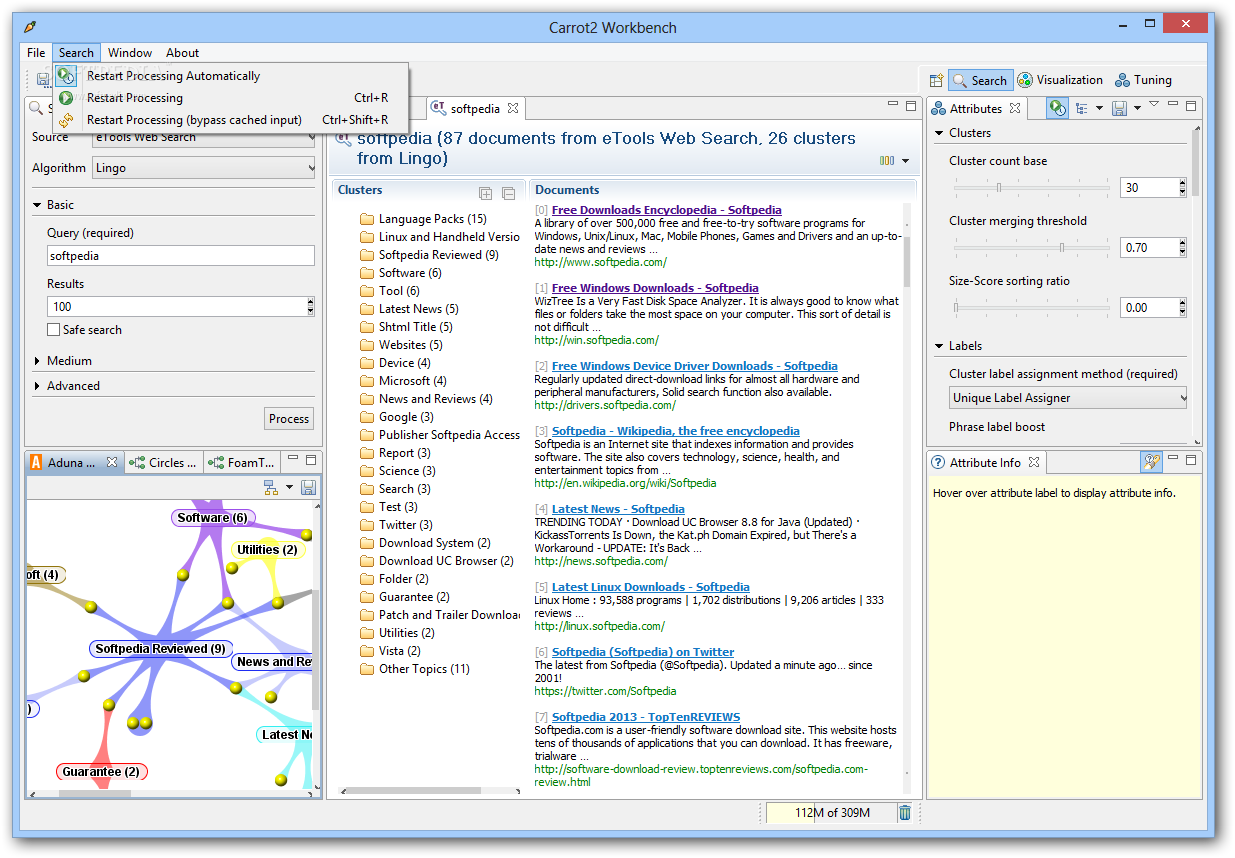Adjust the Cluster merging threshold slider
1235x858 pixels.
[1032, 247]
